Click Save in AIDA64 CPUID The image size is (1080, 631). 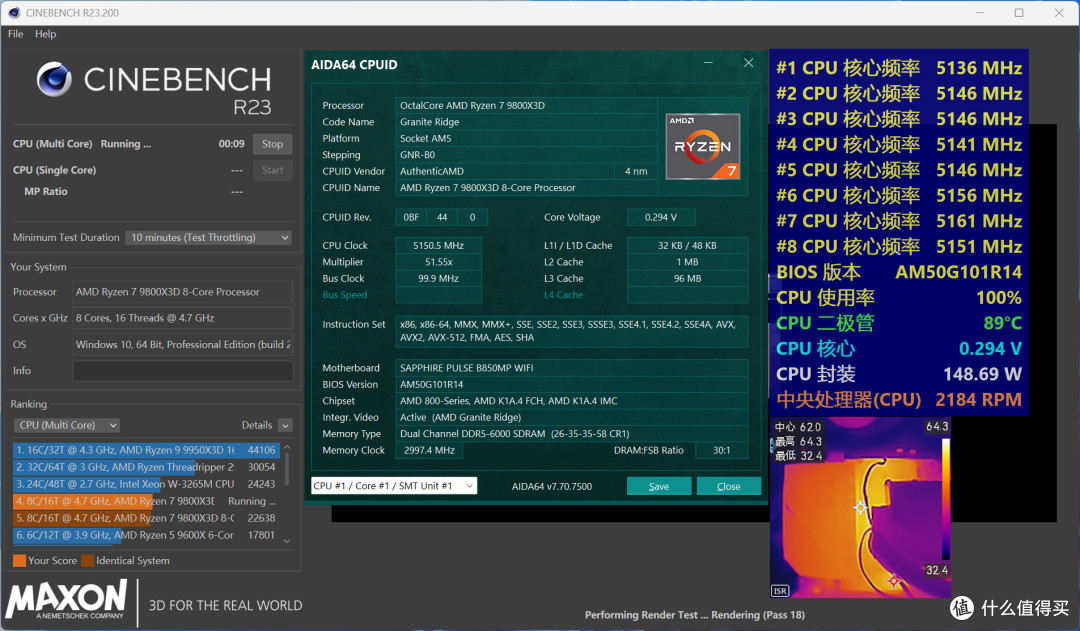point(658,486)
